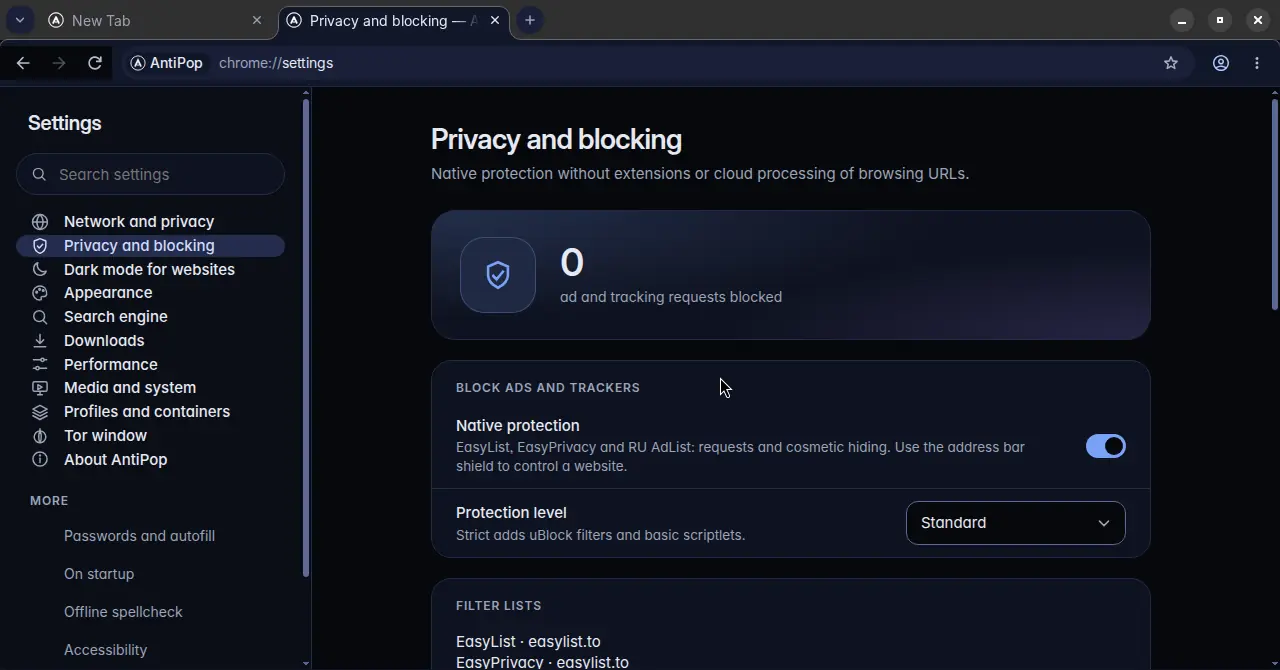Viewport: 1280px width, 670px height.
Task: Open On startup settings link
Action: [99, 574]
